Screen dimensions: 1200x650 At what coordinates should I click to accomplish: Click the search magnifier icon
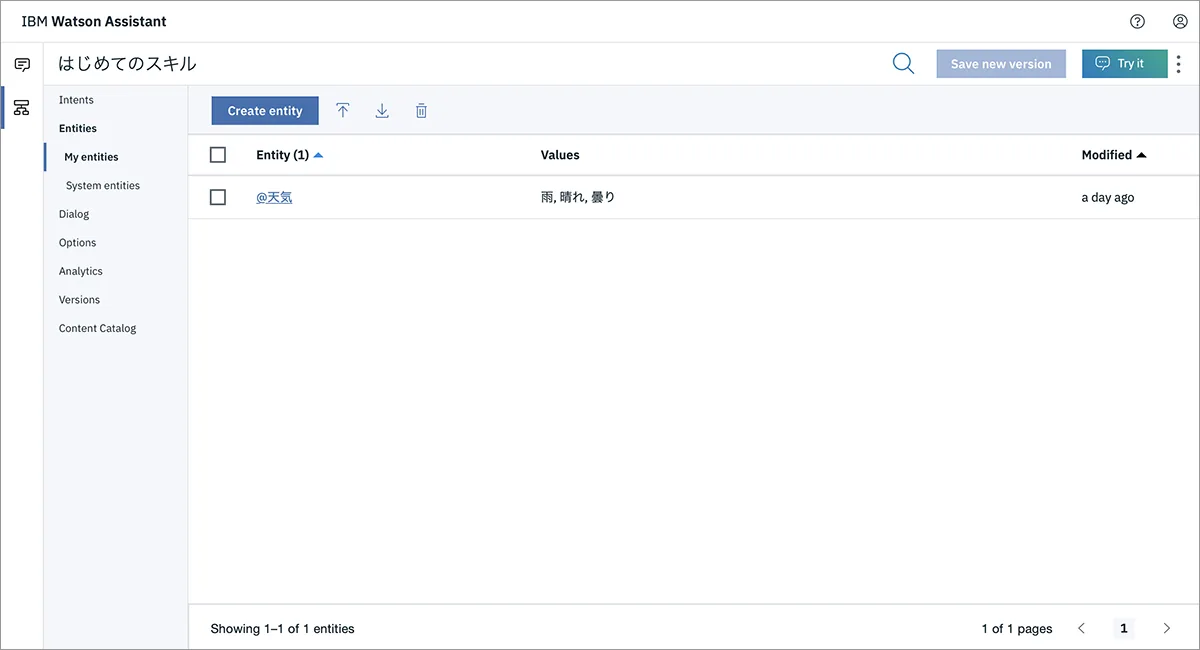coord(903,64)
